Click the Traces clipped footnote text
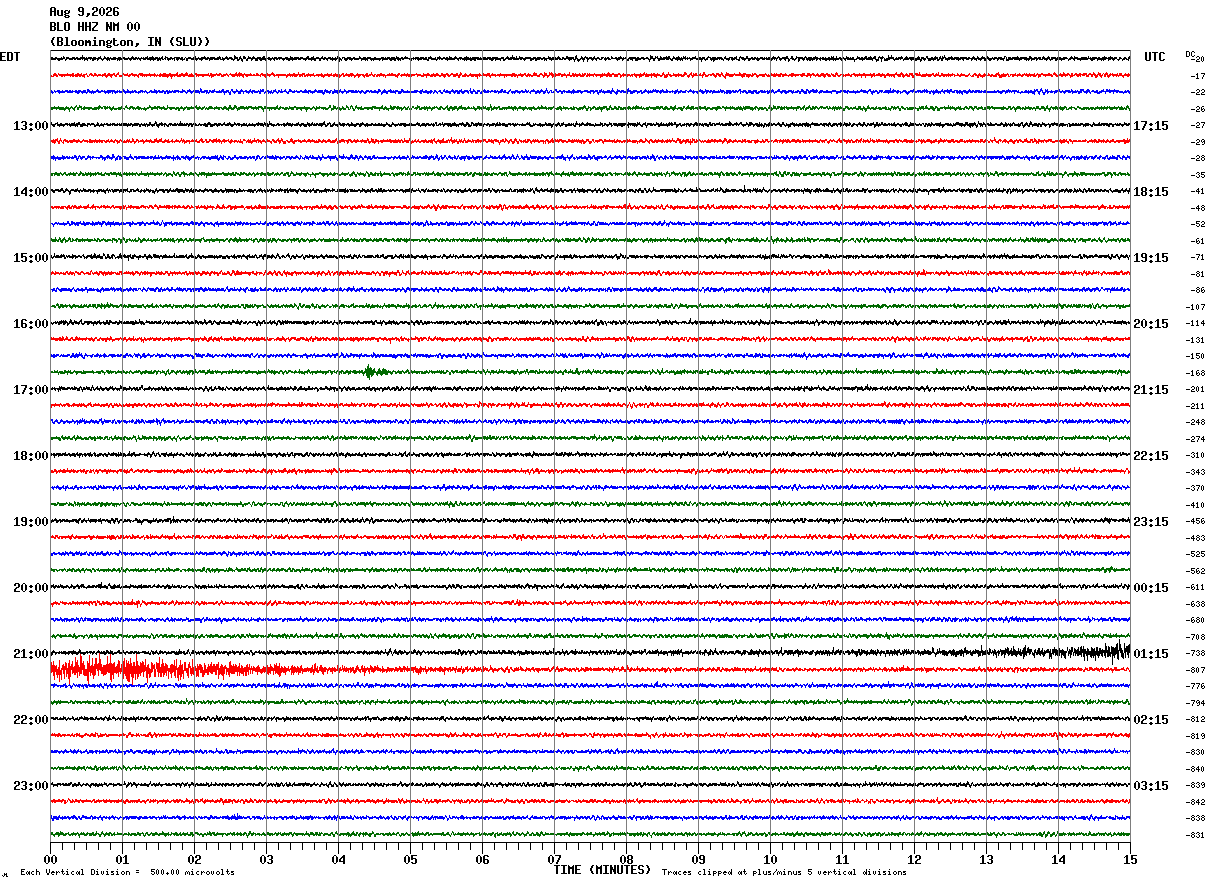Image resolution: width=1210 pixels, height=886 pixels. point(784,873)
